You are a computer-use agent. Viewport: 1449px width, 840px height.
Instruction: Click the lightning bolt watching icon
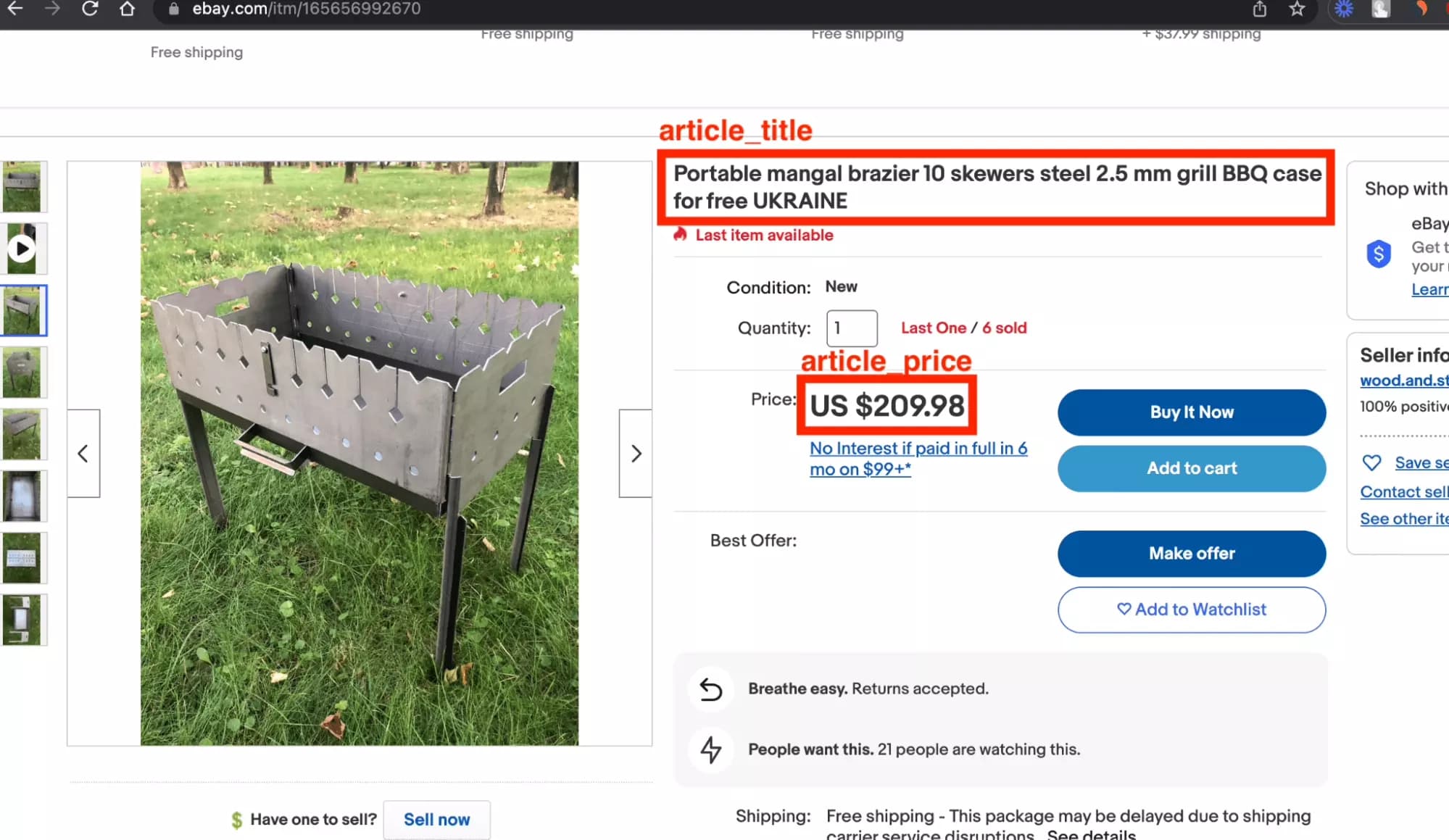click(711, 750)
